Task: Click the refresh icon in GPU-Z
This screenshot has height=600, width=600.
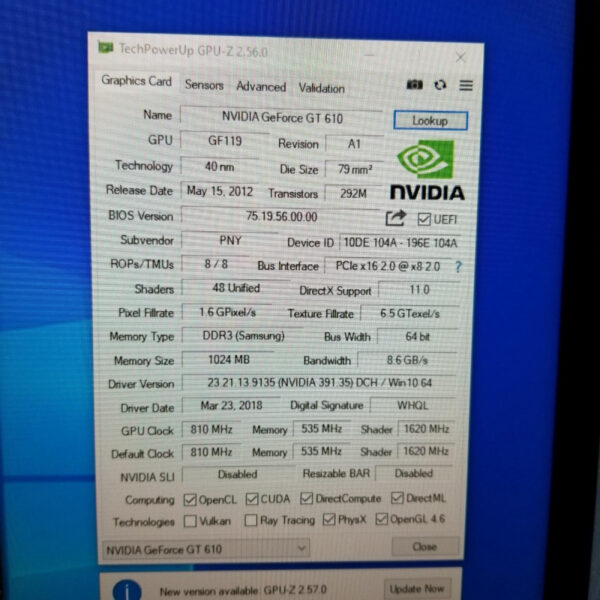Action: coord(440,85)
